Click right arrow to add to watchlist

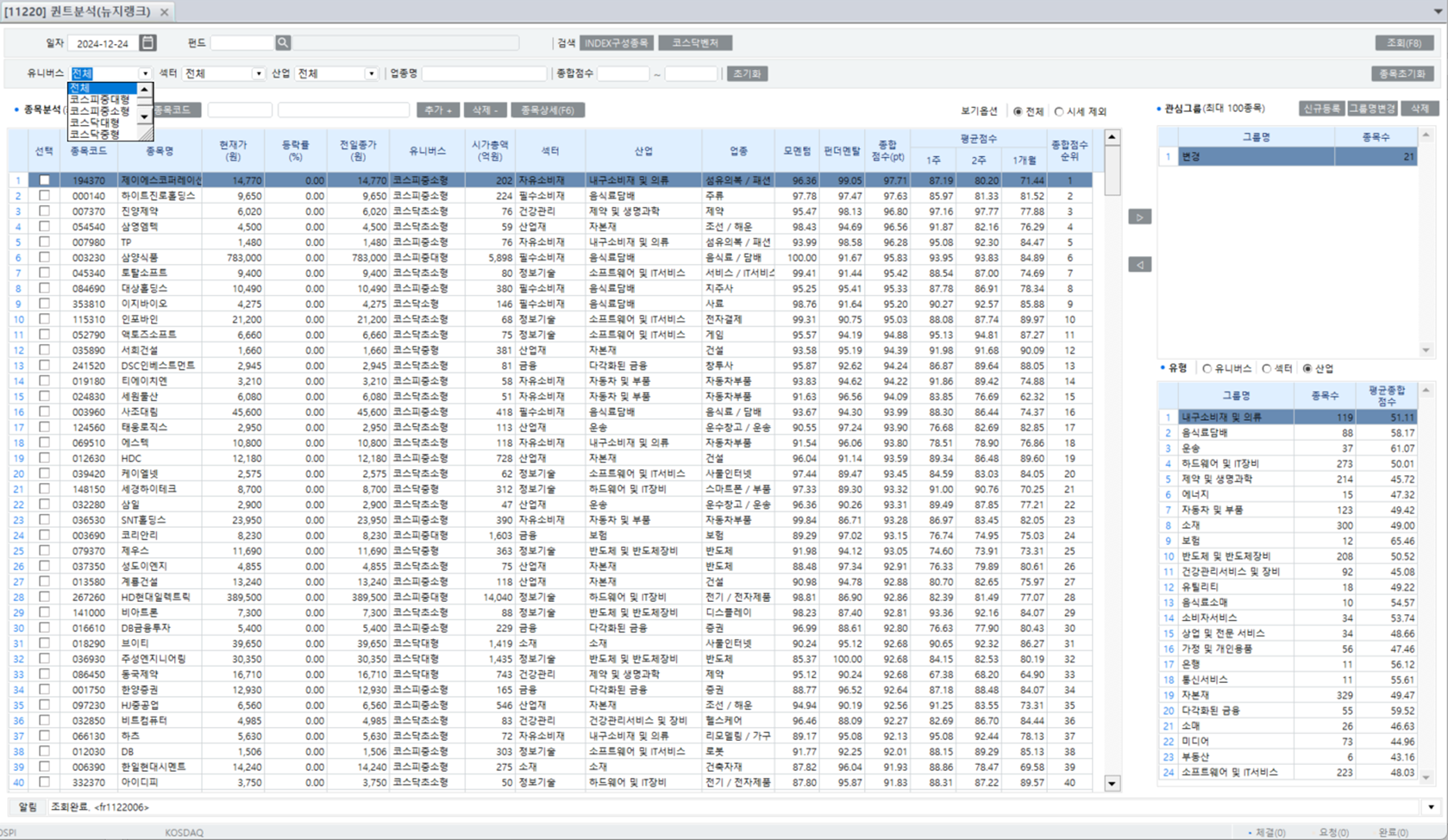[x=1139, y=217]
